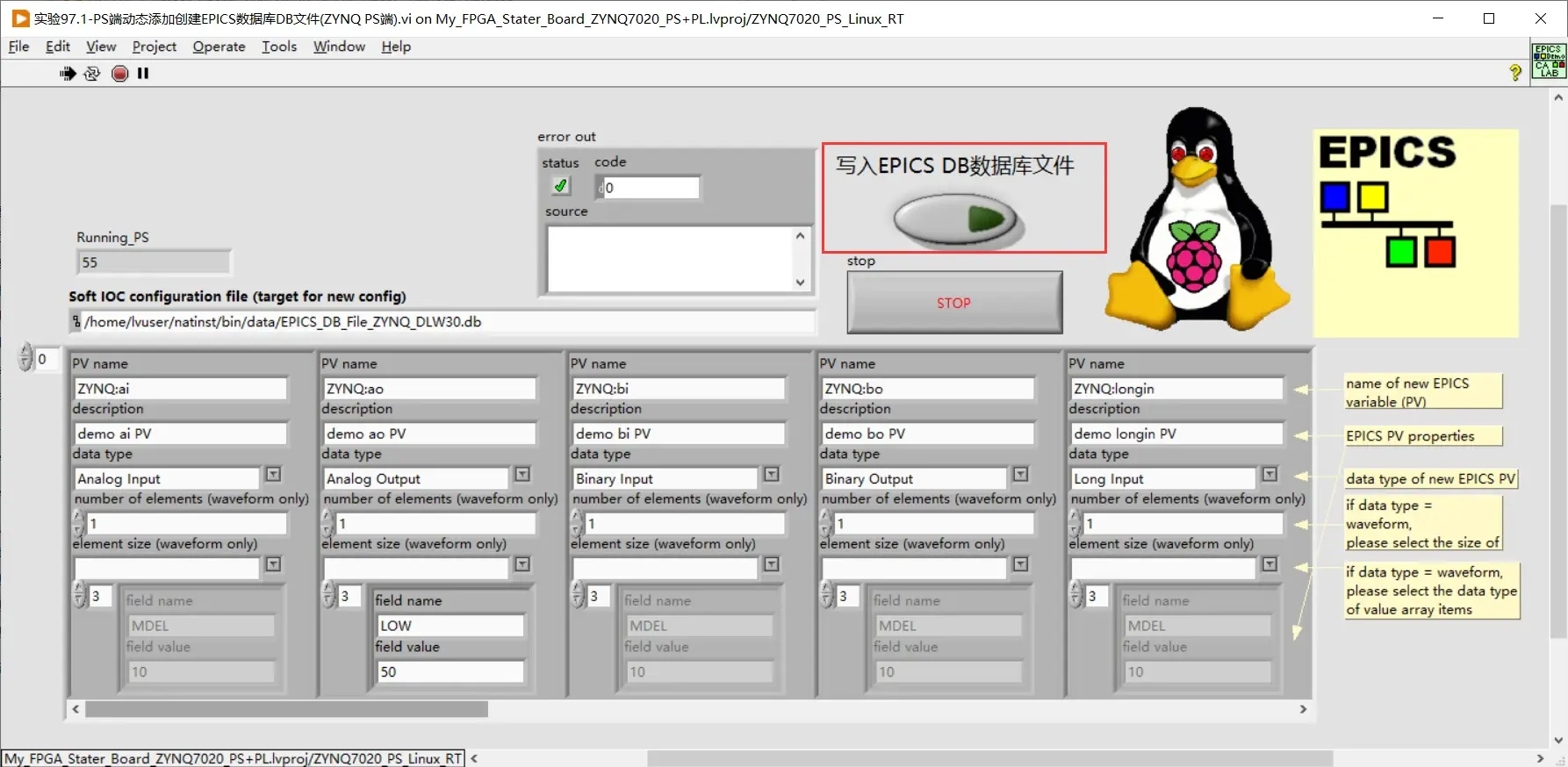
Task: Click the project target label in status bar
Action: pos(234,758)
